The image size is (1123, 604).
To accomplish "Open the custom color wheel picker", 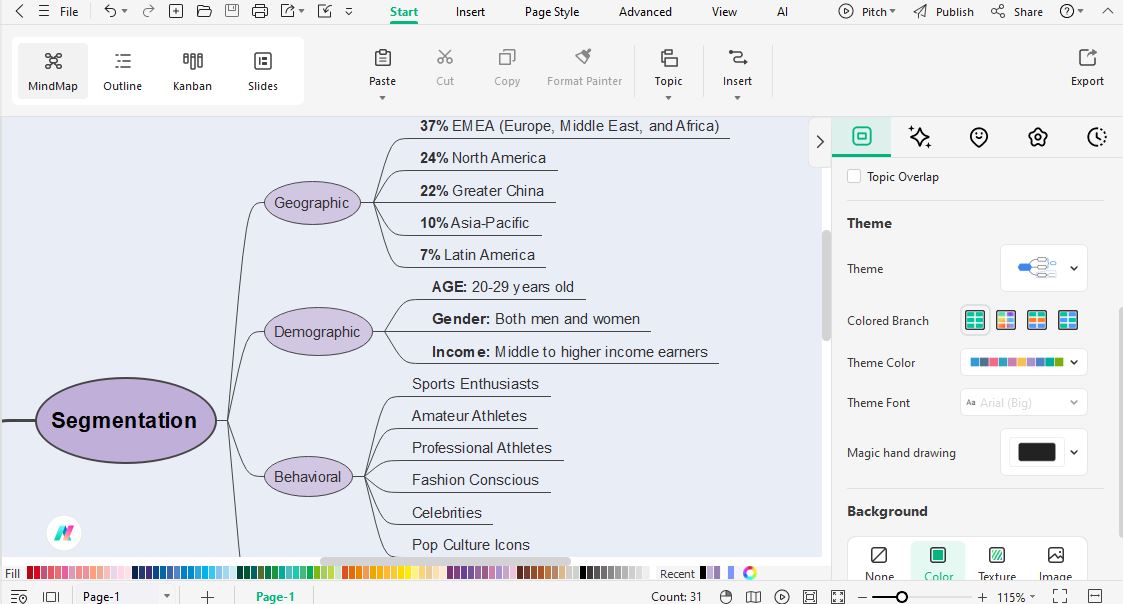I will click(x=749, y=572).
